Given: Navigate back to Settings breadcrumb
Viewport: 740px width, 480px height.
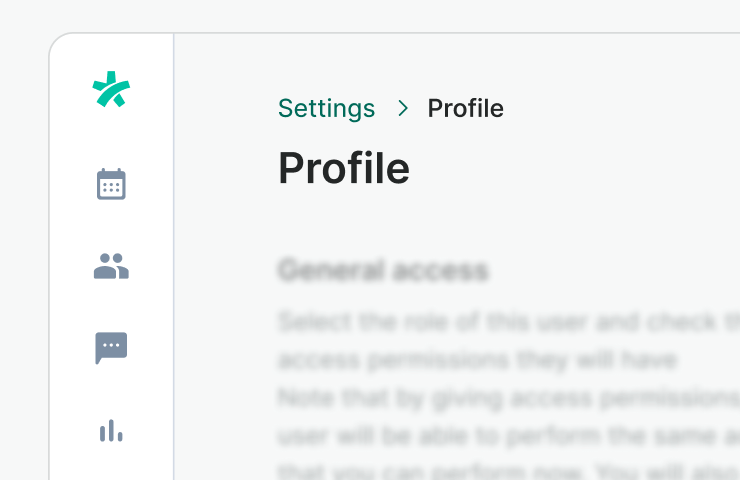Looking at the screenshot, I should coord(326,108).
